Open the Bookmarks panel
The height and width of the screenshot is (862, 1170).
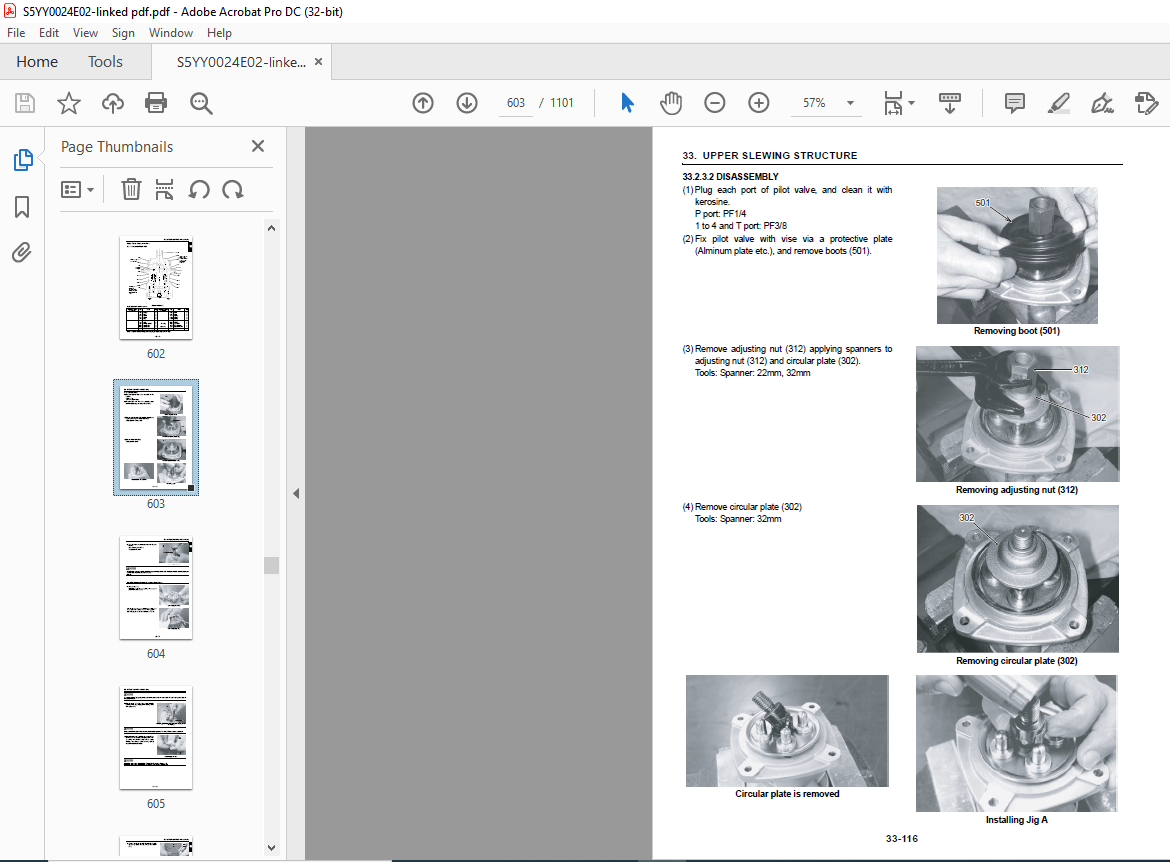pyautogui.click(x=22, y=207)
